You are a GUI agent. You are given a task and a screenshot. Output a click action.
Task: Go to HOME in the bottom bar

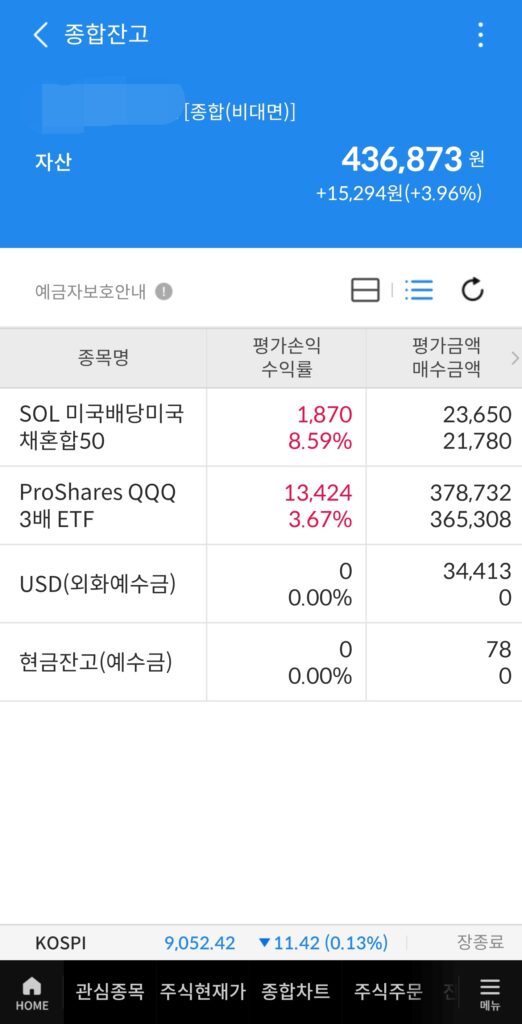pyautogui.click(x=32, y=992)
